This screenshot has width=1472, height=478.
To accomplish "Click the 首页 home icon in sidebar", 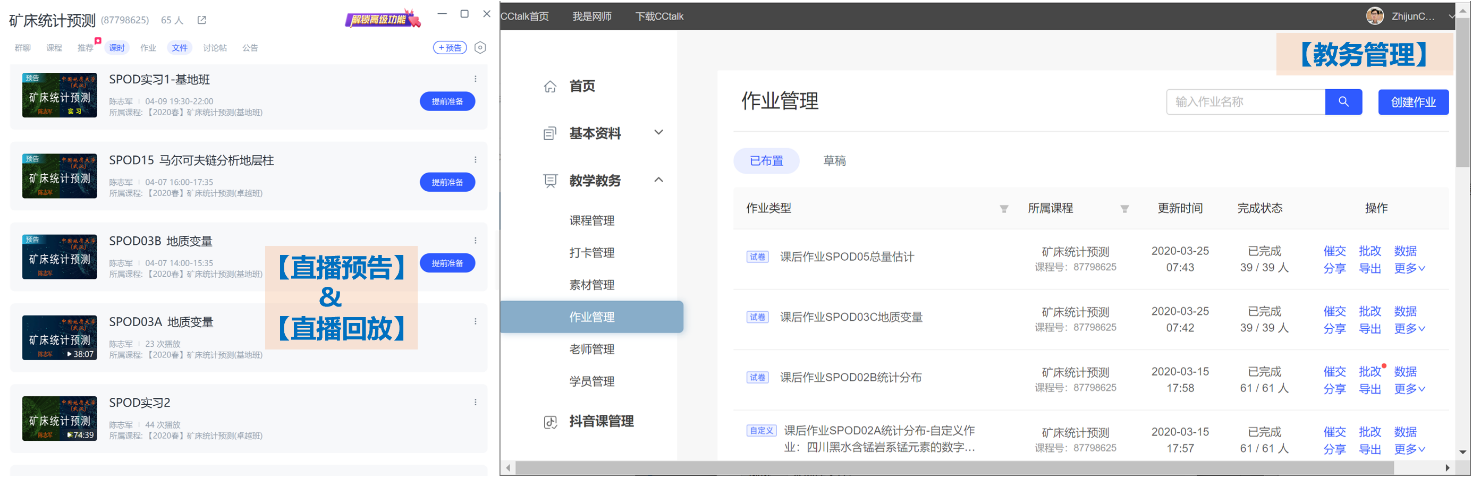I will click(x=550, y=87).
